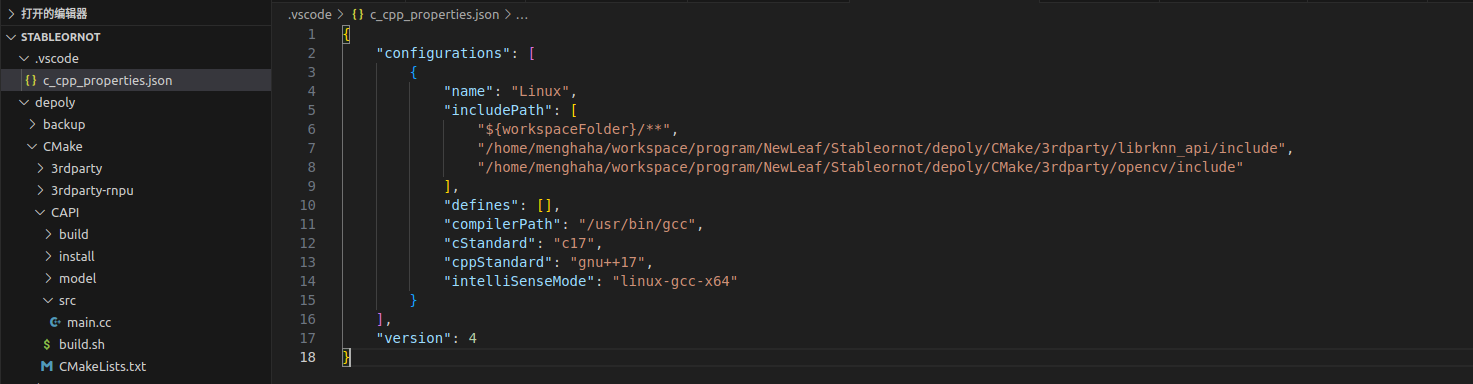Collapse the depoly folder chevron
This screenshot has width=1473, height=384.
coord(24,103)
